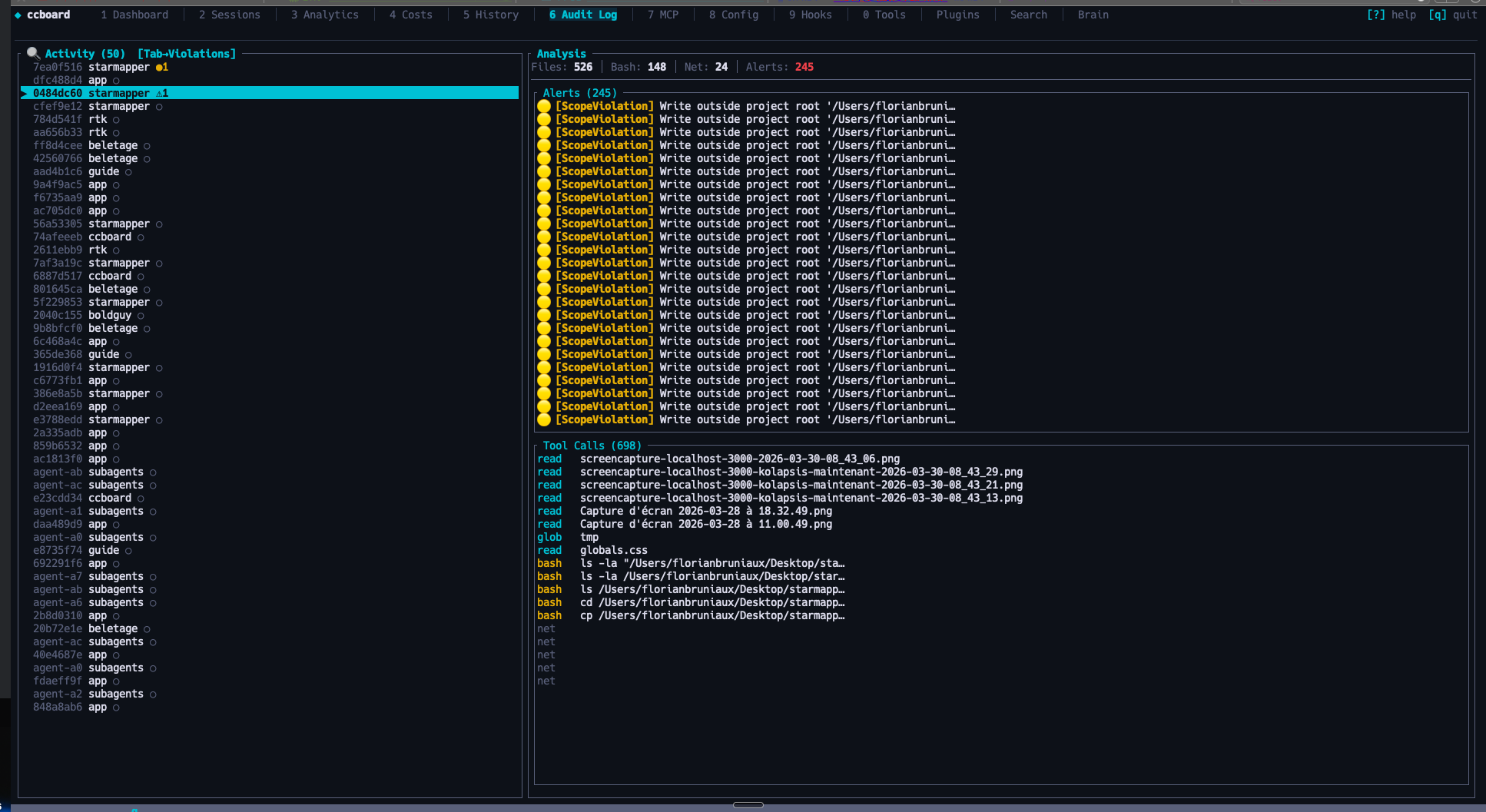Click status circle of session 784d541f rtk
The width and height of the screenshot is (1486, 812).
(116, 119)
